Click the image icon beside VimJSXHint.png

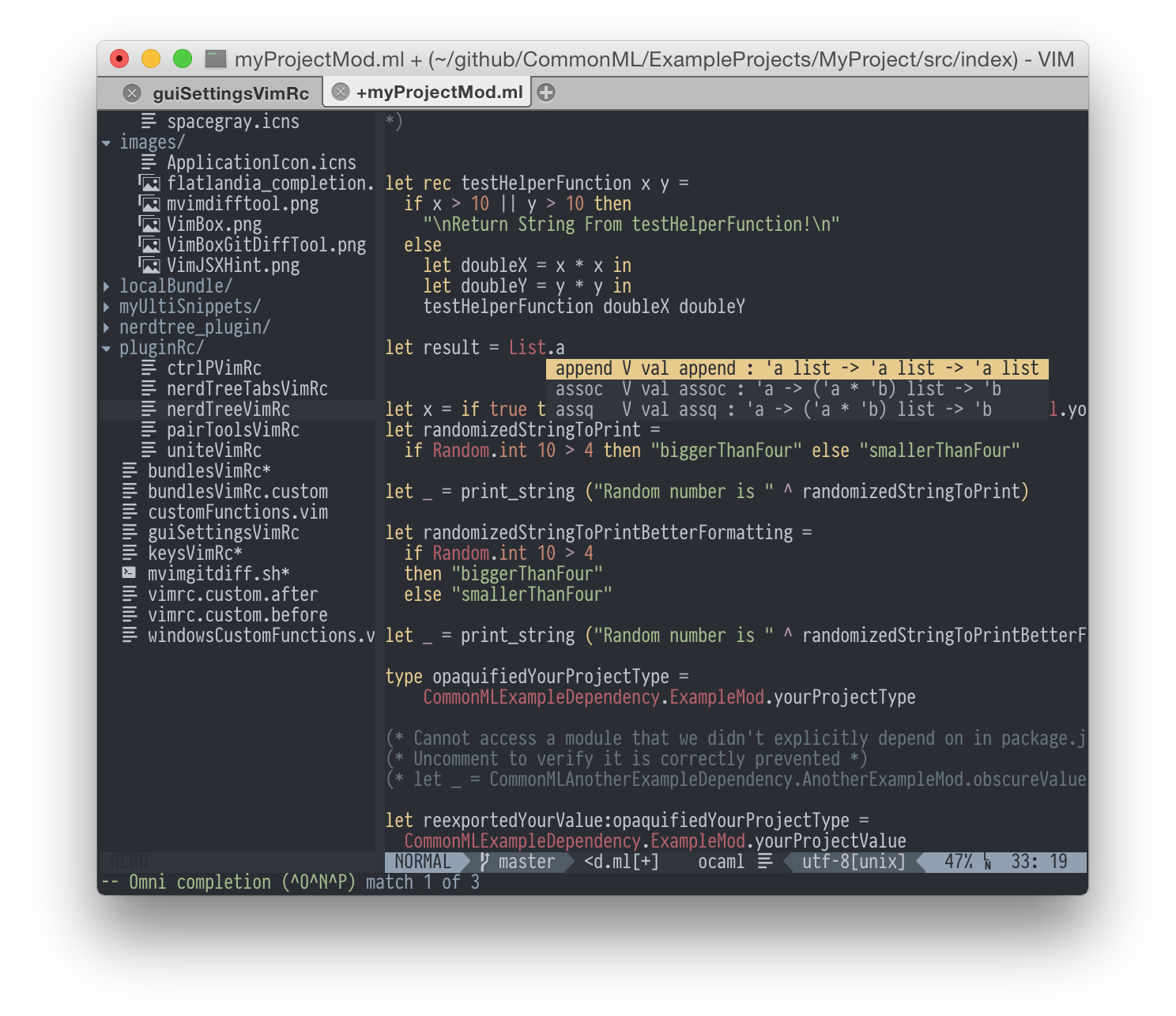pyautogui.click(x=149, y=265)
